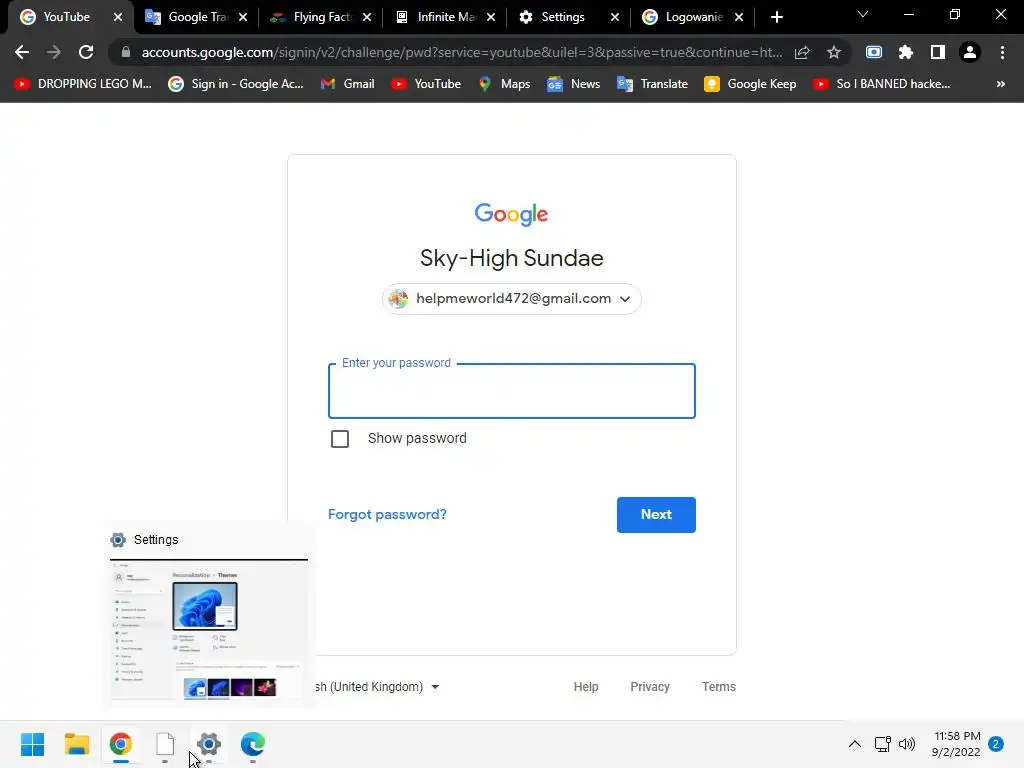Focus the Enter your password field

pos(511,391)
